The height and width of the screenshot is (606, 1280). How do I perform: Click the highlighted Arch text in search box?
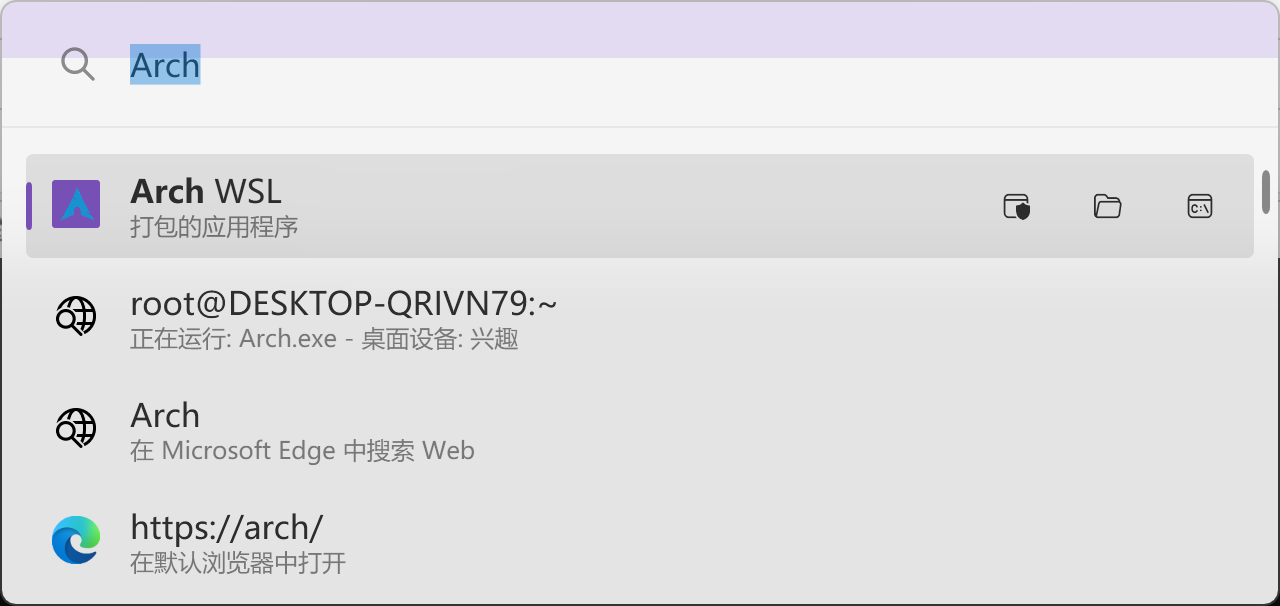165,65
